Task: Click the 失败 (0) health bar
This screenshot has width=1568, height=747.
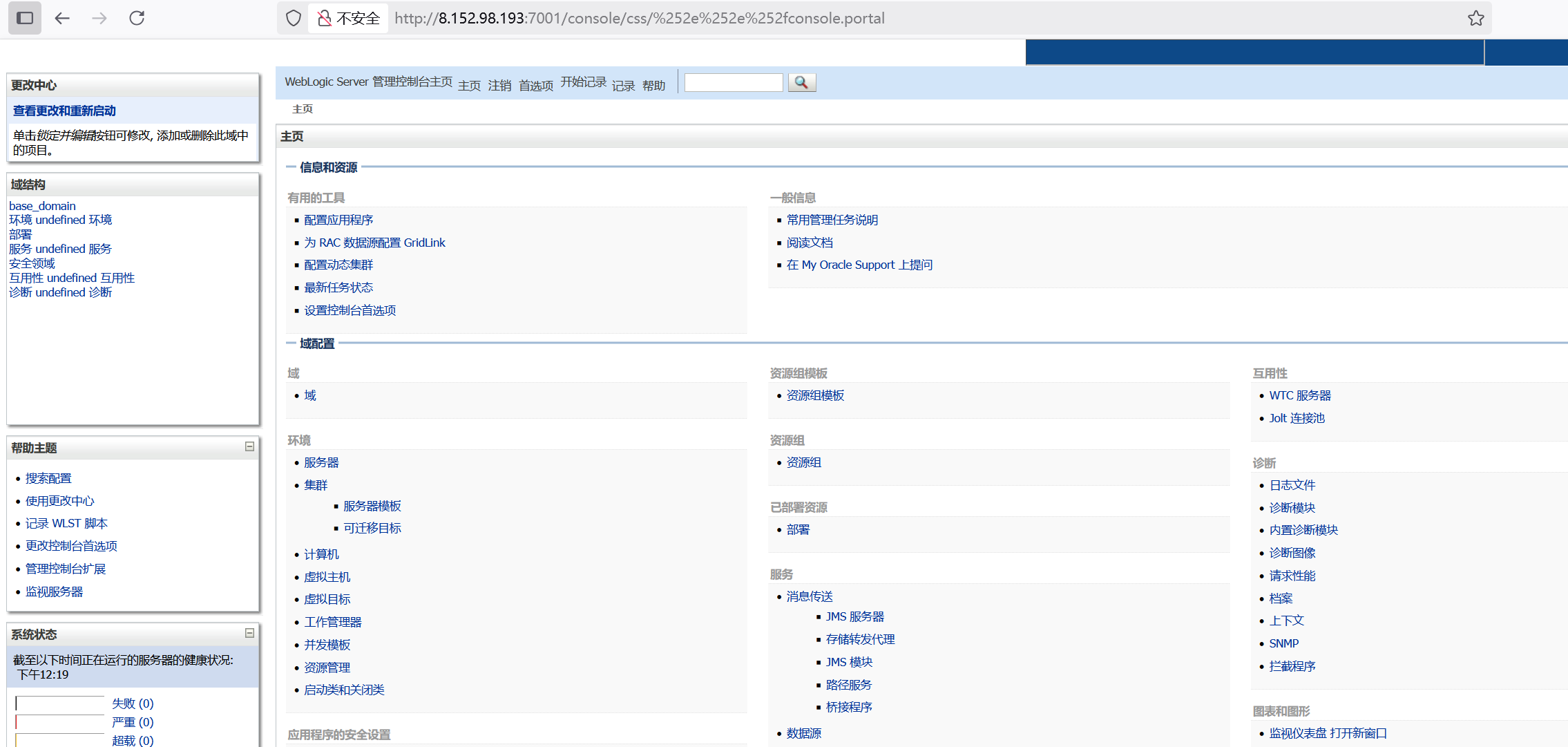Action: coord(60,703)
